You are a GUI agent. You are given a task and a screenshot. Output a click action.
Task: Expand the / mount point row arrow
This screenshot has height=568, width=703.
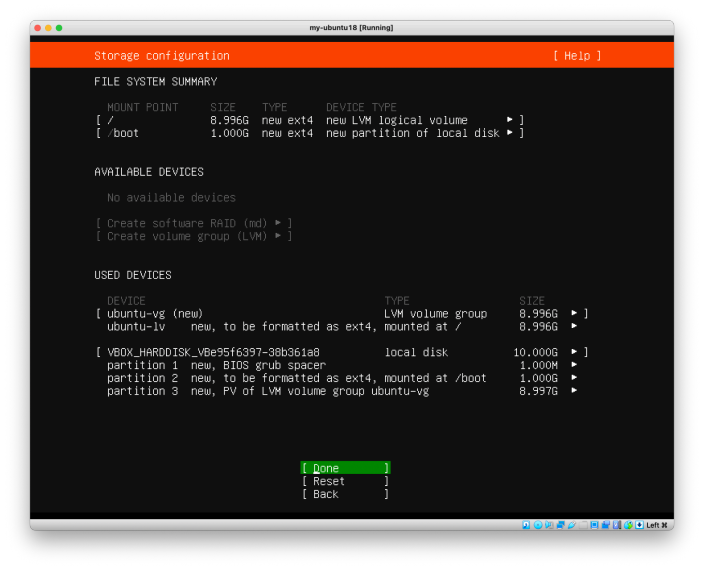point(510,119)
